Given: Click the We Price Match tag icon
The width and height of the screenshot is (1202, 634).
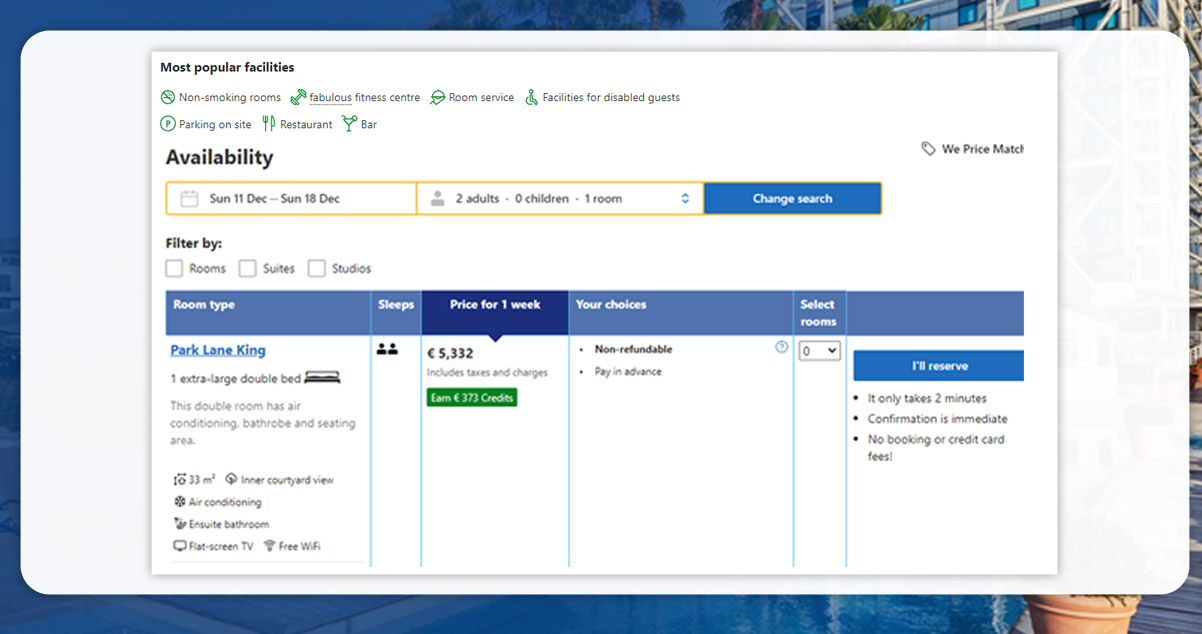Looking at the screenshot, I should coord(928,149).
